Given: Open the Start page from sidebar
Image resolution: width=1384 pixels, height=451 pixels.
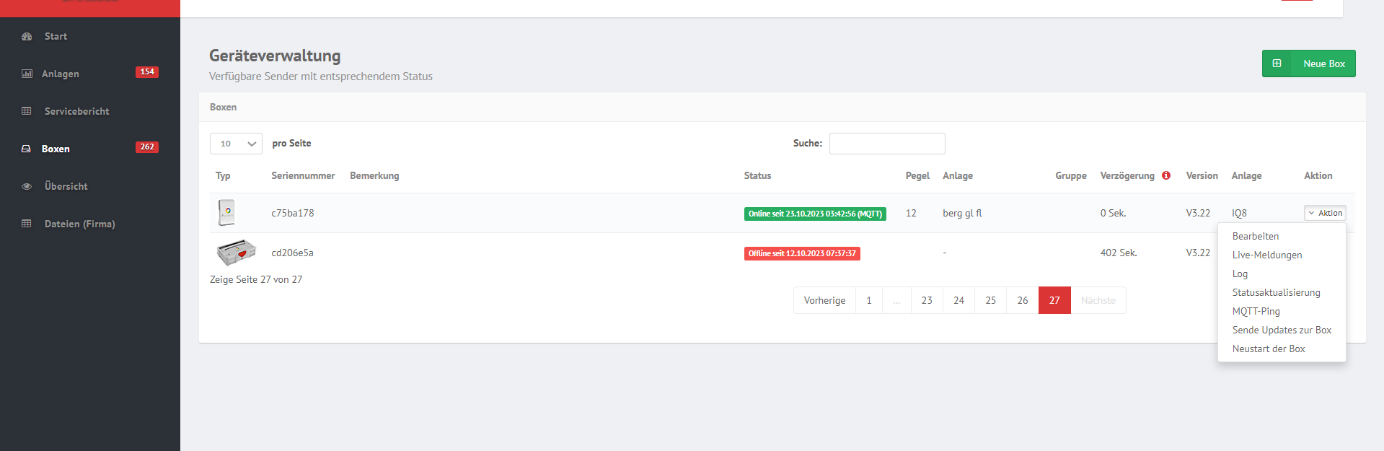Looking at the screenshot, I should [x=56, y=37].
